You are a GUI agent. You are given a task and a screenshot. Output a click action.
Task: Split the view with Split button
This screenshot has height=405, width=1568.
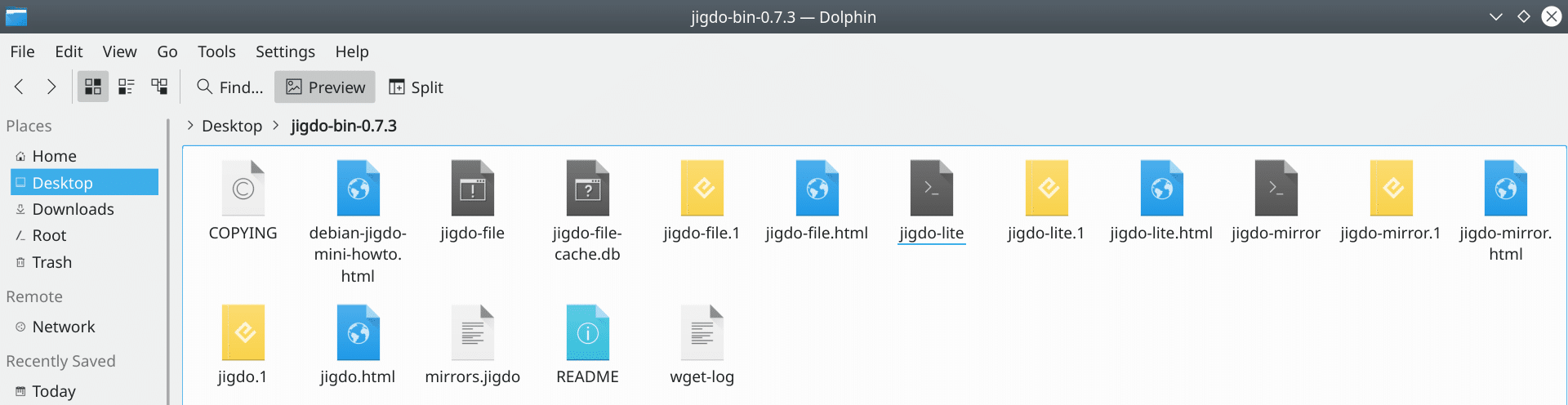416,87
